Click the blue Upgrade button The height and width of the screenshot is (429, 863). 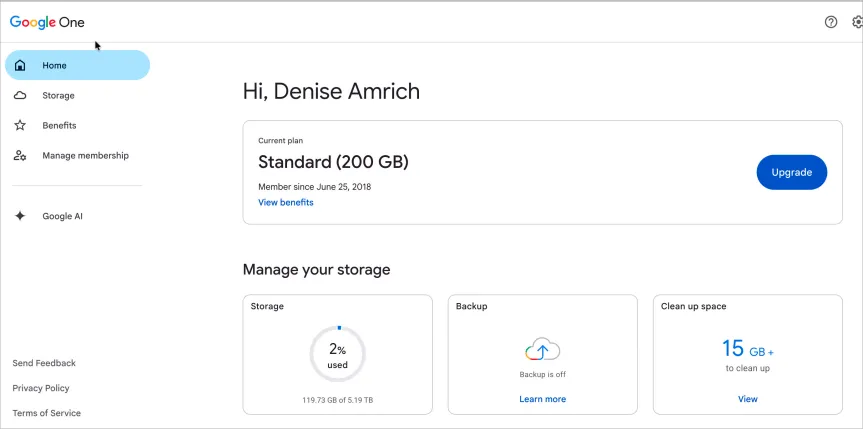pyautogui.click(x=791, y=172)
